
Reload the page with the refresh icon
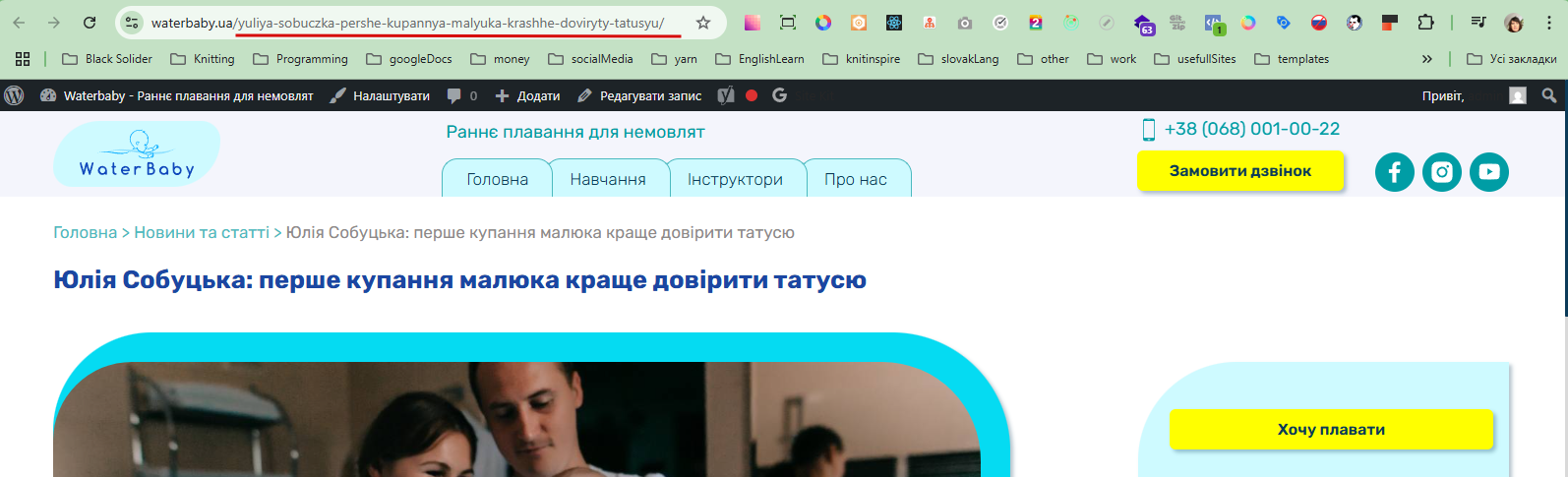90,23
